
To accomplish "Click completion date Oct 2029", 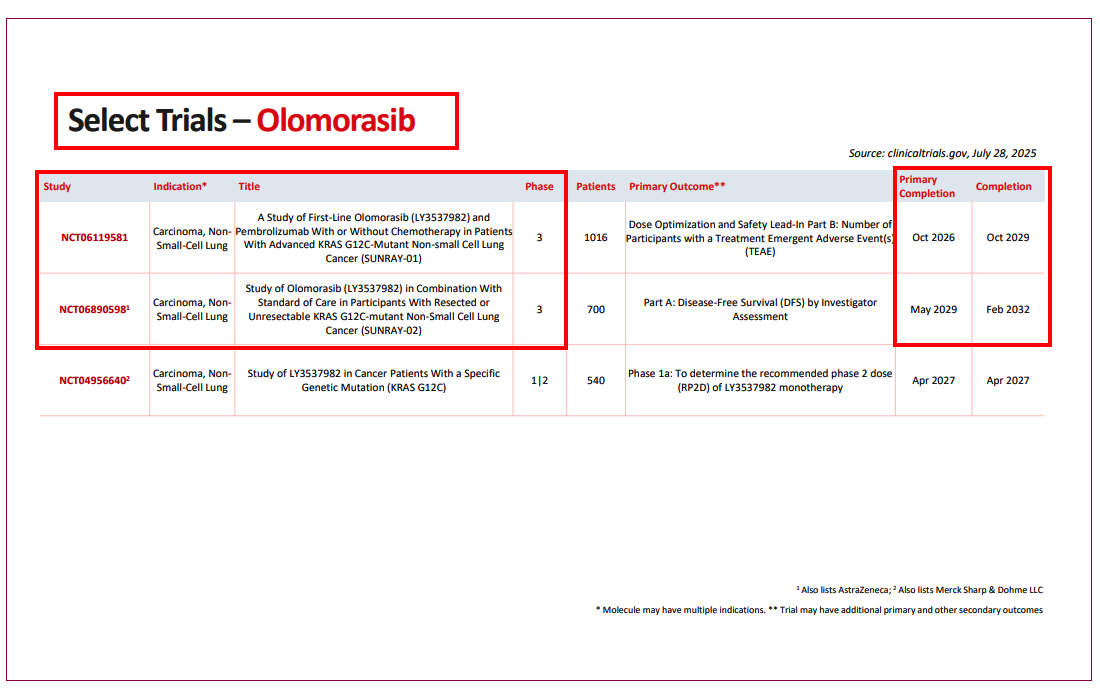I will coord(1007,238).
